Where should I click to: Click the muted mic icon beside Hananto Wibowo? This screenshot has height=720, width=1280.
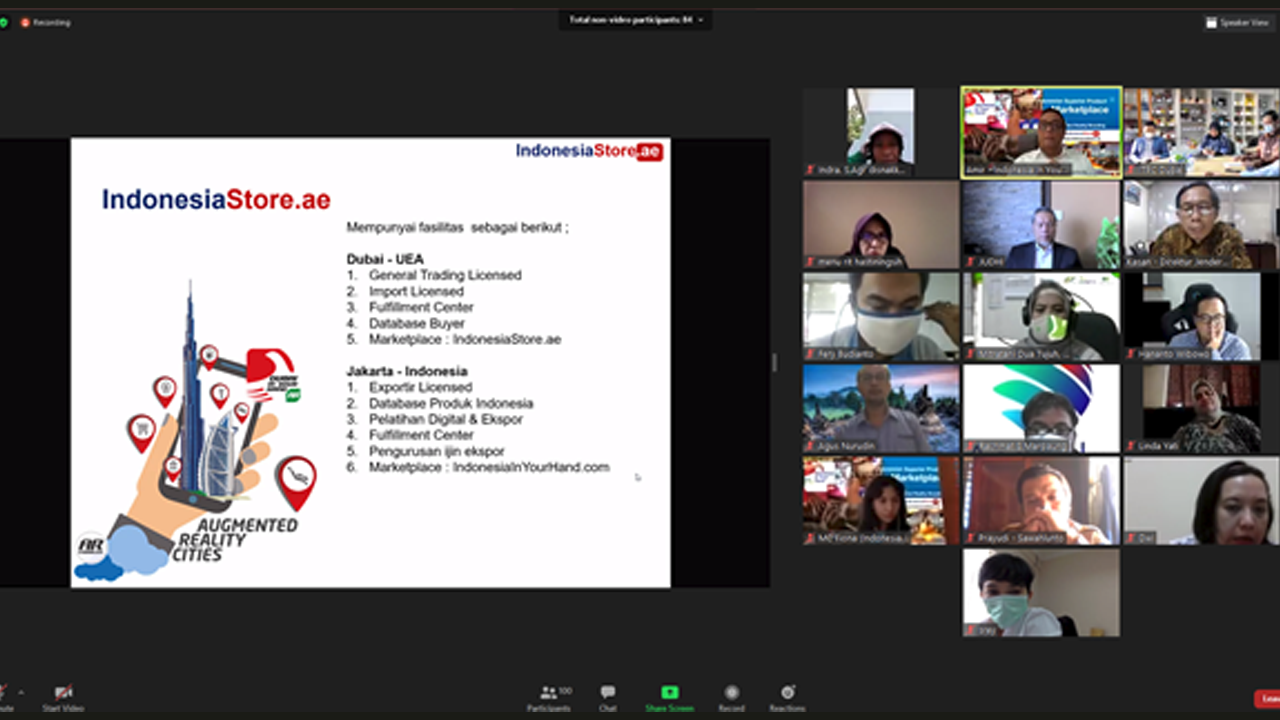(1131, 354)
